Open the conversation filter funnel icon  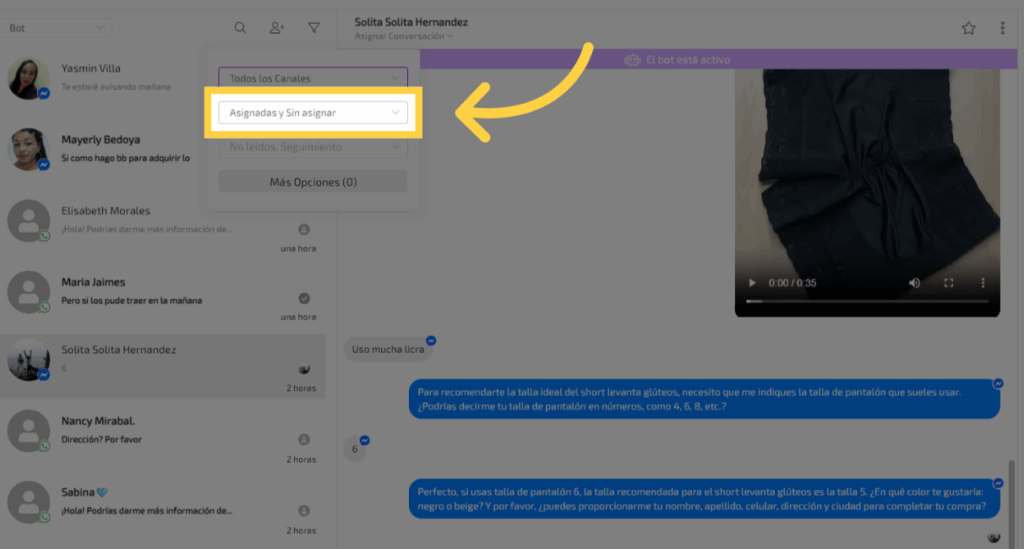click(x=314, y=28)
